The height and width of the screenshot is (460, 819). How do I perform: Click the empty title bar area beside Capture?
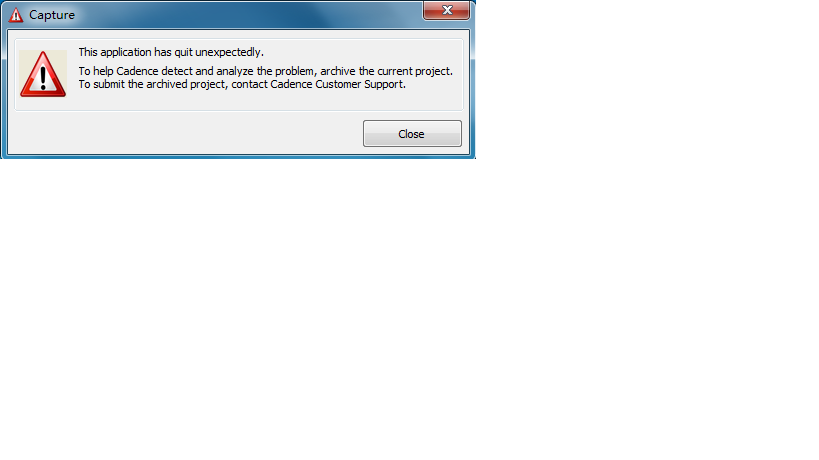pos(245,15)
